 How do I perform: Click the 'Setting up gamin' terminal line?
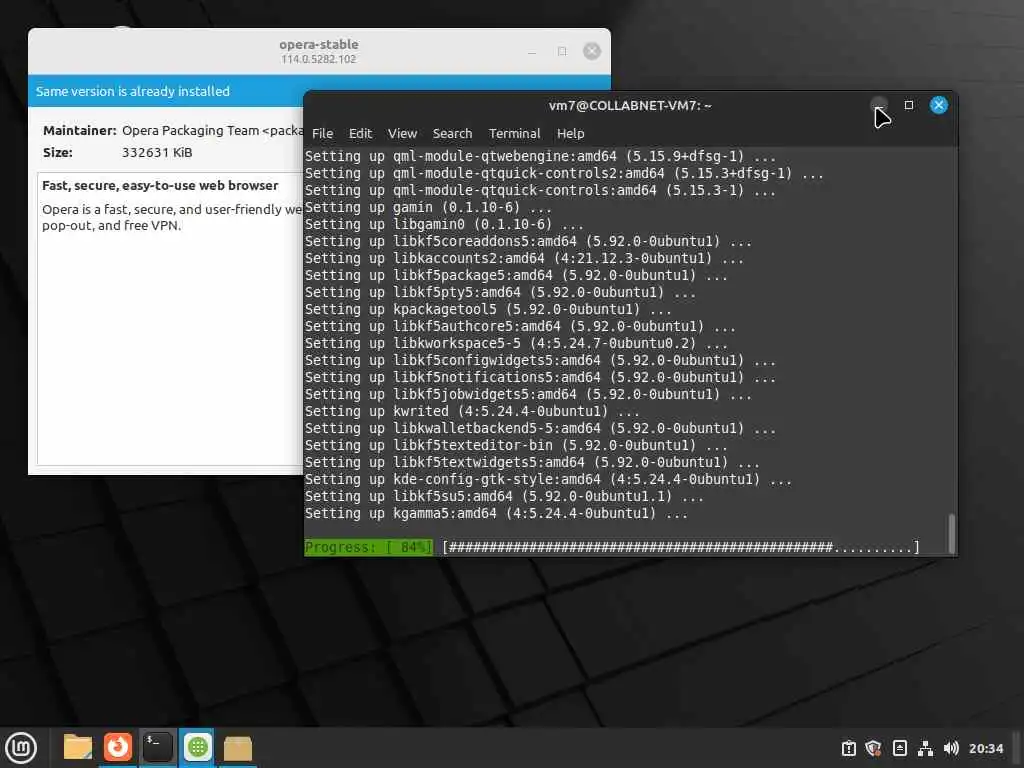428,207
